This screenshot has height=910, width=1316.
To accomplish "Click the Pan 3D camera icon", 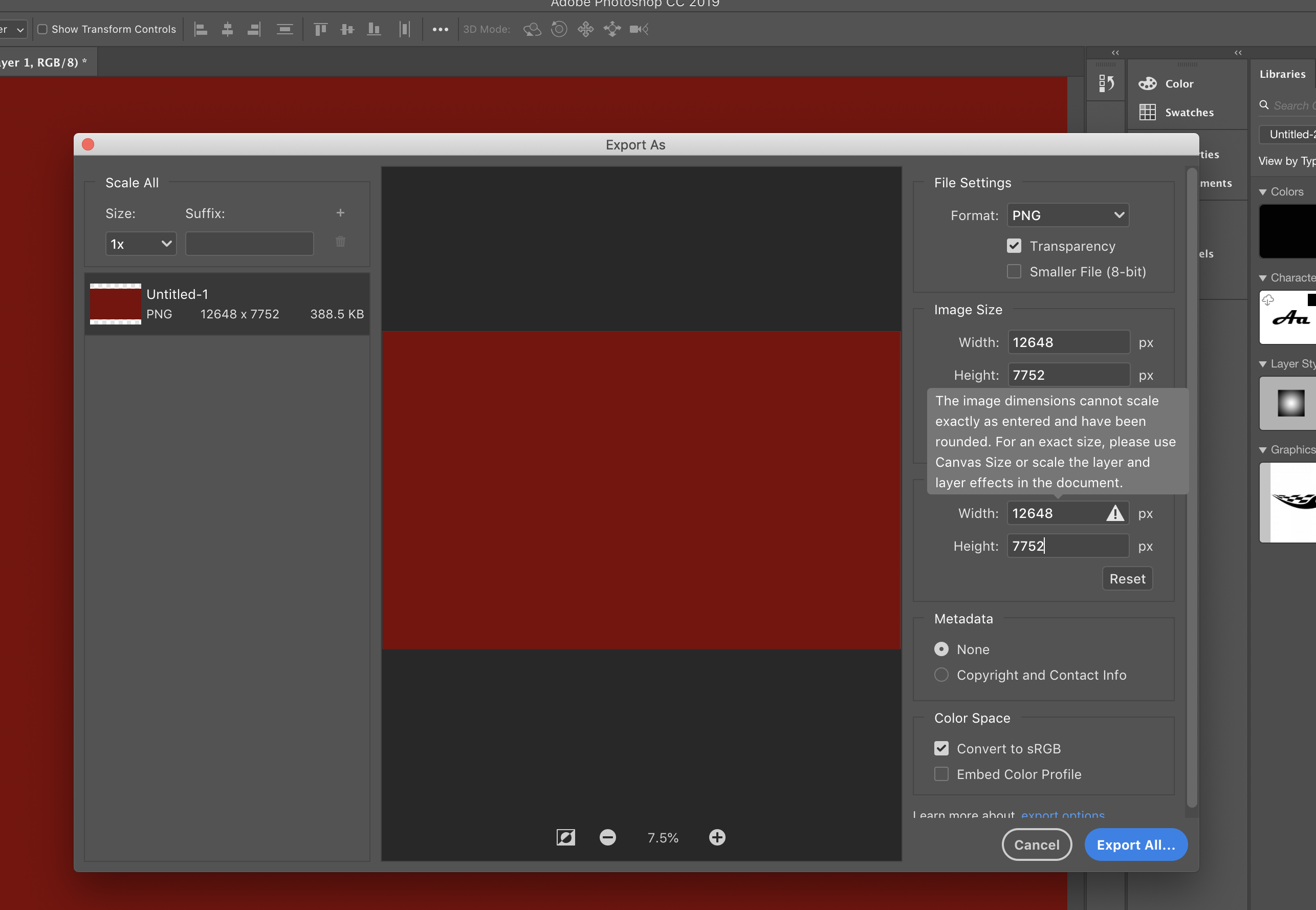I will pyautogui.click(x=585, y=29).
